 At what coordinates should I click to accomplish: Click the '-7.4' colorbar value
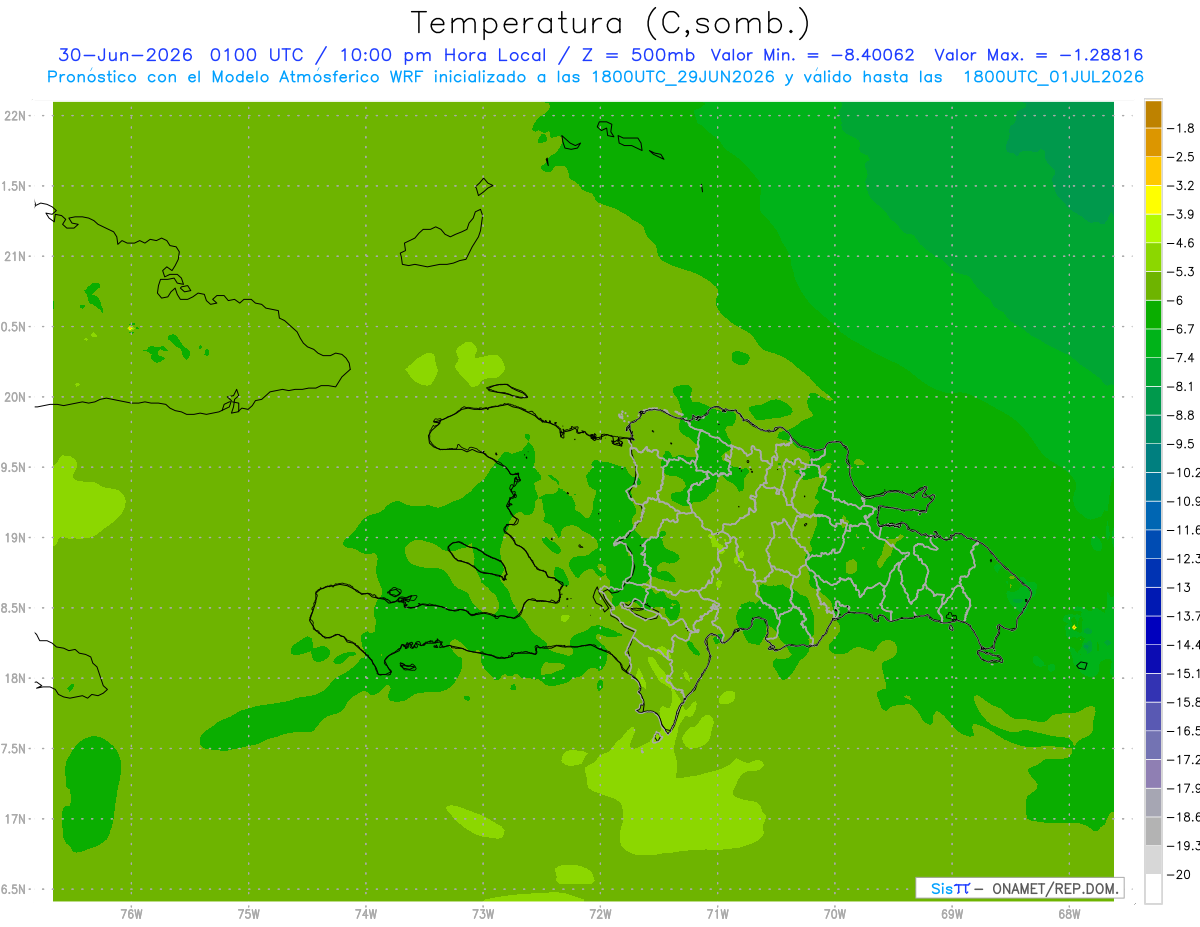click(x=1183, y=358)
